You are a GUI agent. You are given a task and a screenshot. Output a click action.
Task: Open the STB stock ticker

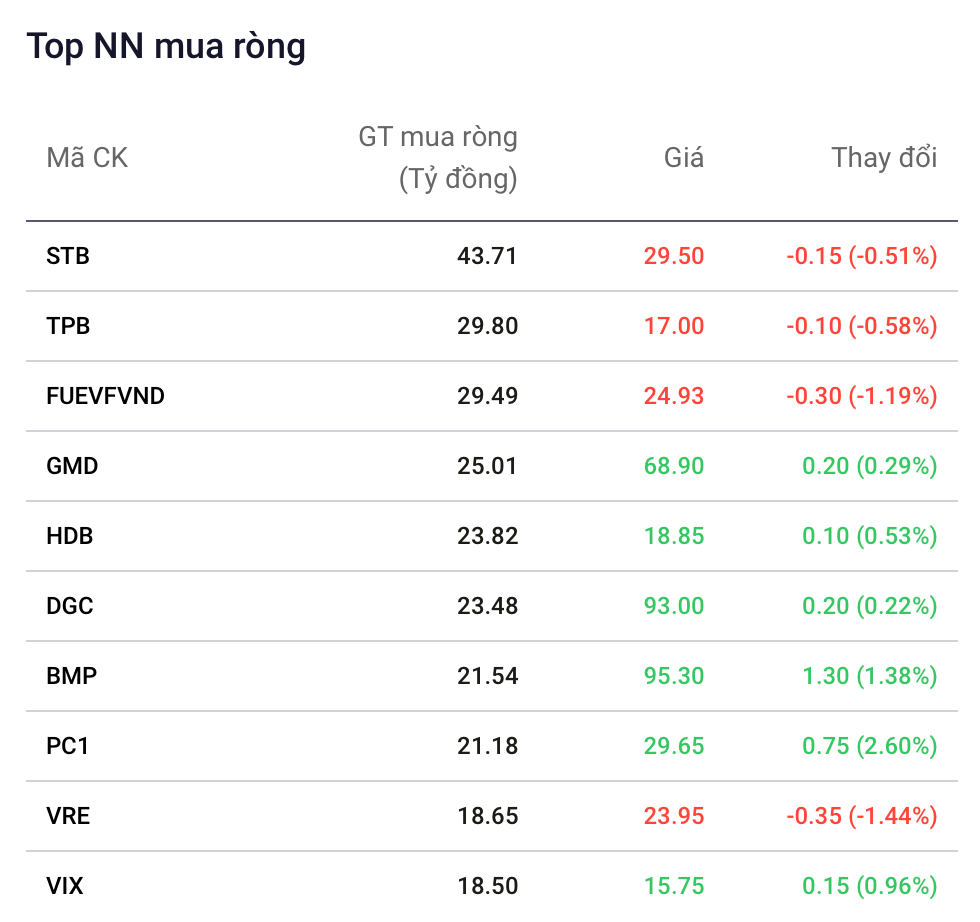[x=68, y=256]
